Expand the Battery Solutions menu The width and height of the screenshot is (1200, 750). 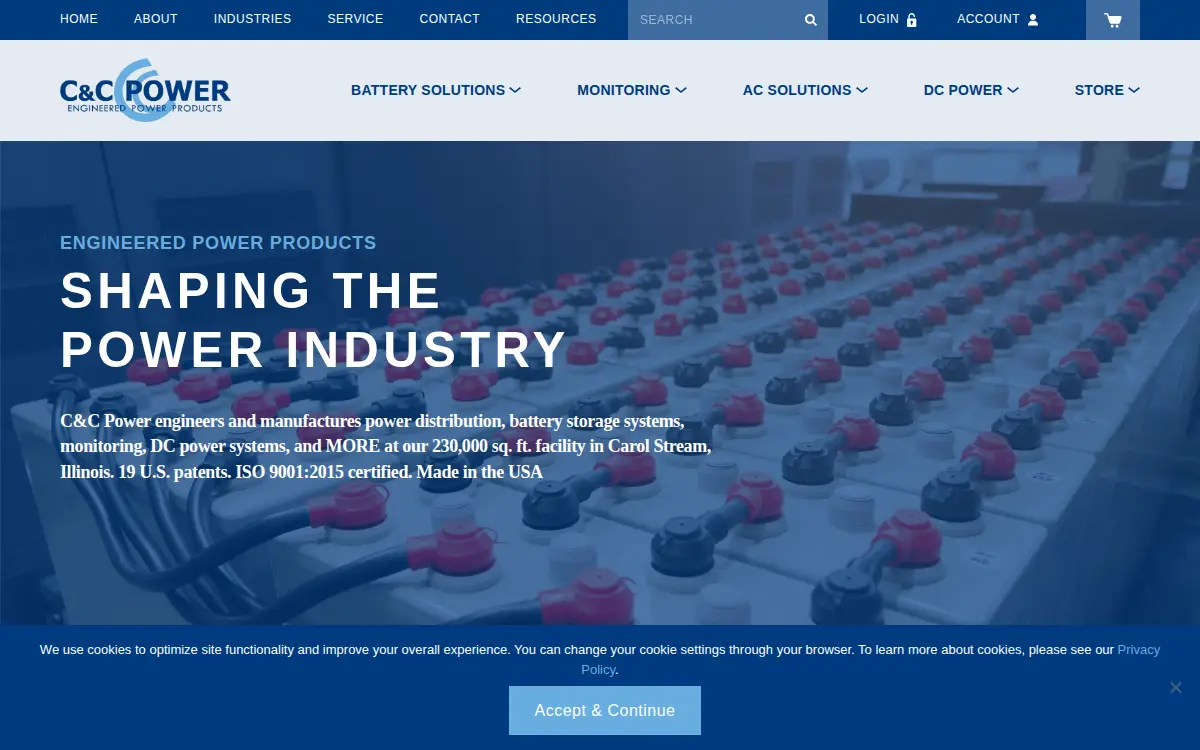pyautogui.click(x=436, y=90)
